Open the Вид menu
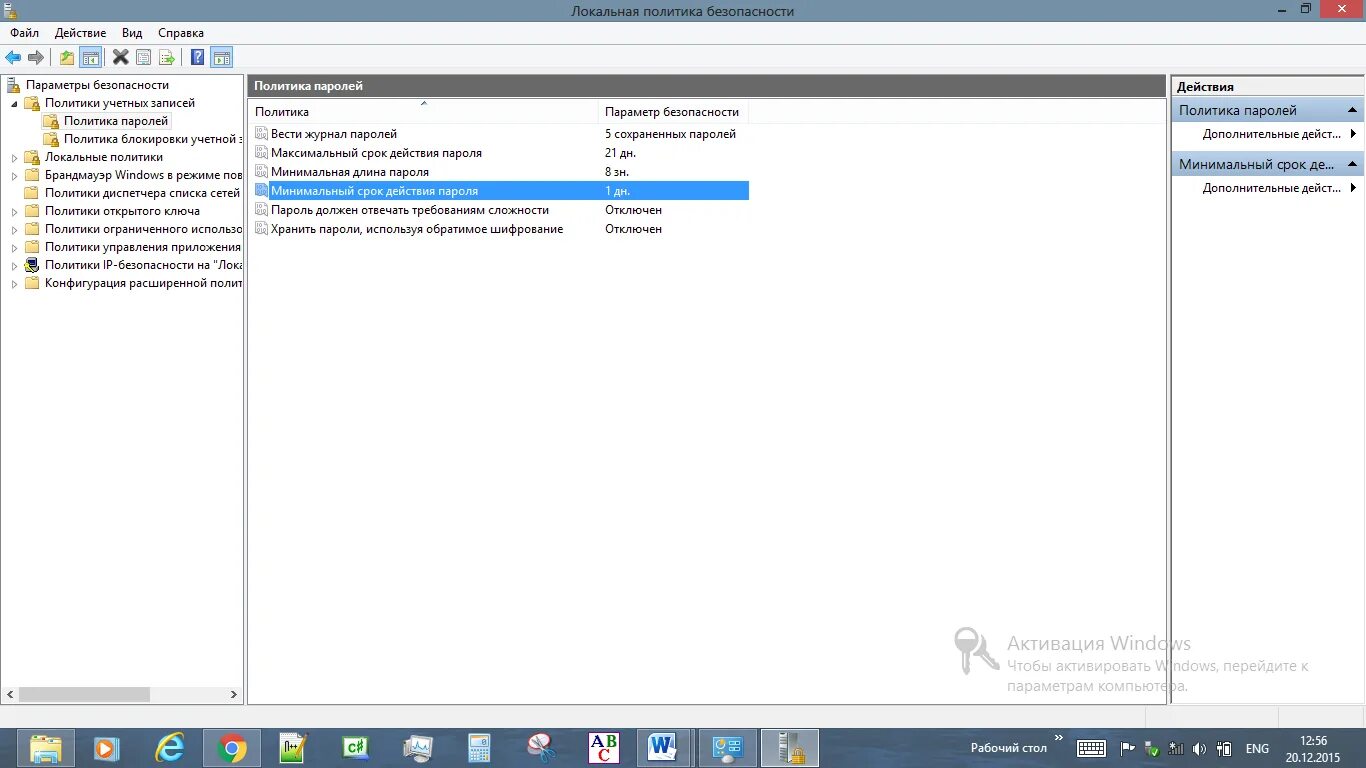Screen dimensions: 1366x768 [132, 33]
